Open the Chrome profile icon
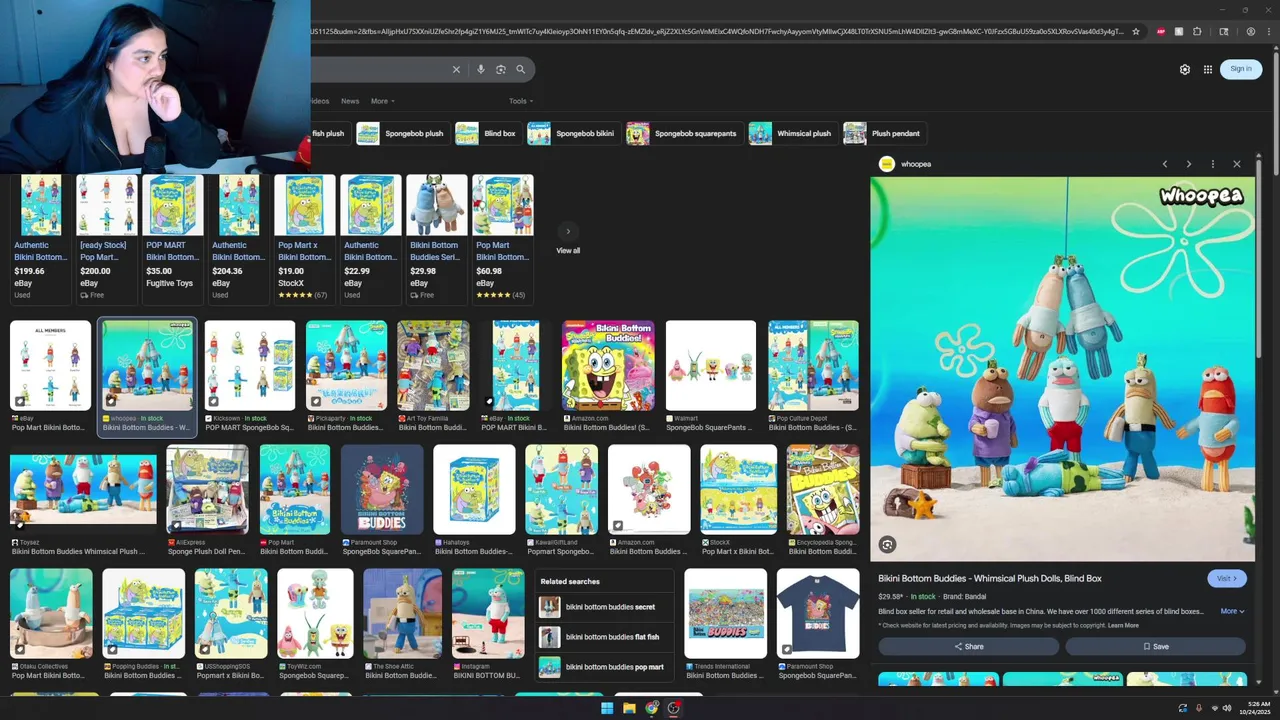The image size is (1280, 720). [x=1251, y=31]
